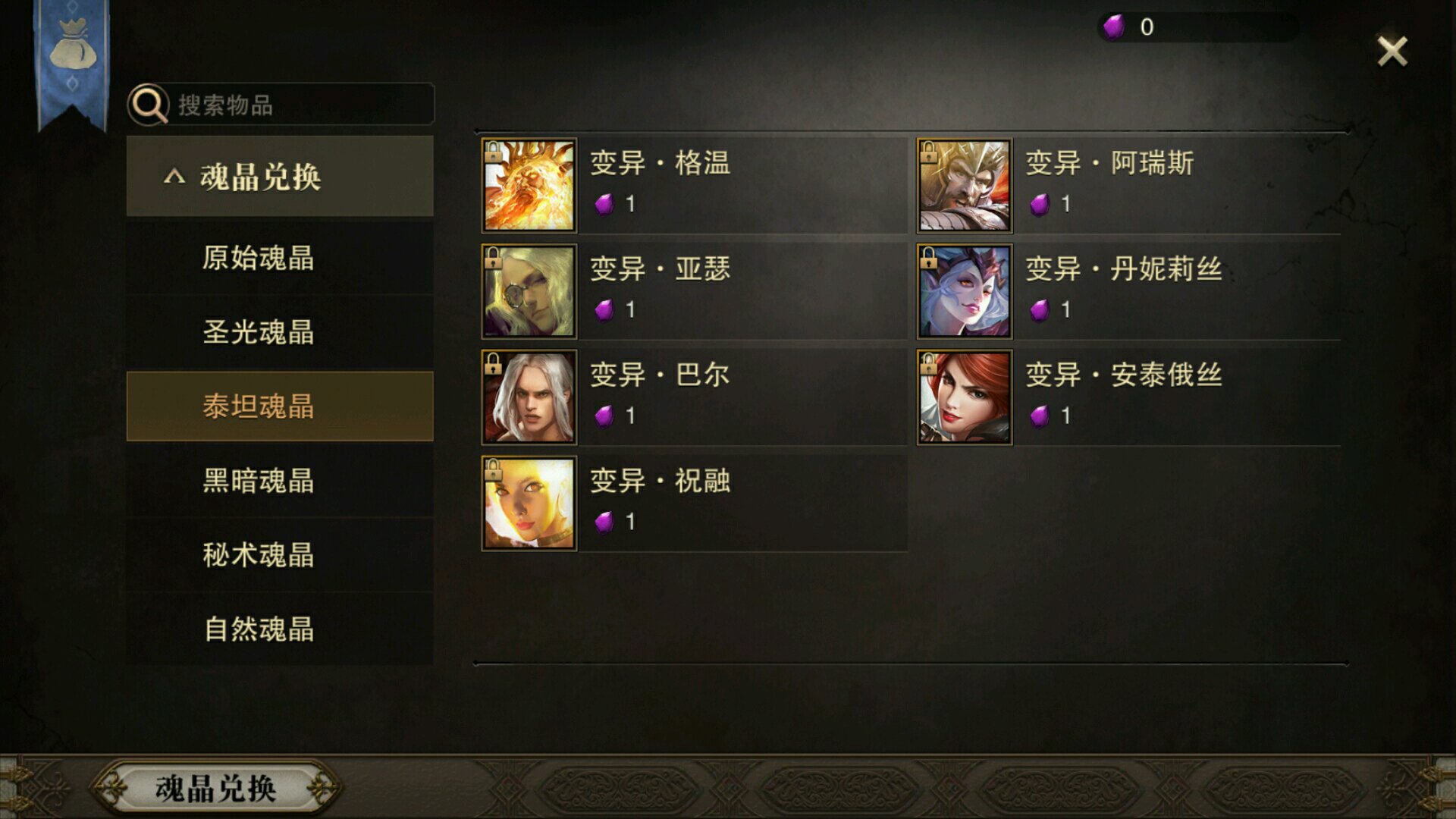
Task: Open the 变异·格温 hero portrait
Action: (529, 185)
